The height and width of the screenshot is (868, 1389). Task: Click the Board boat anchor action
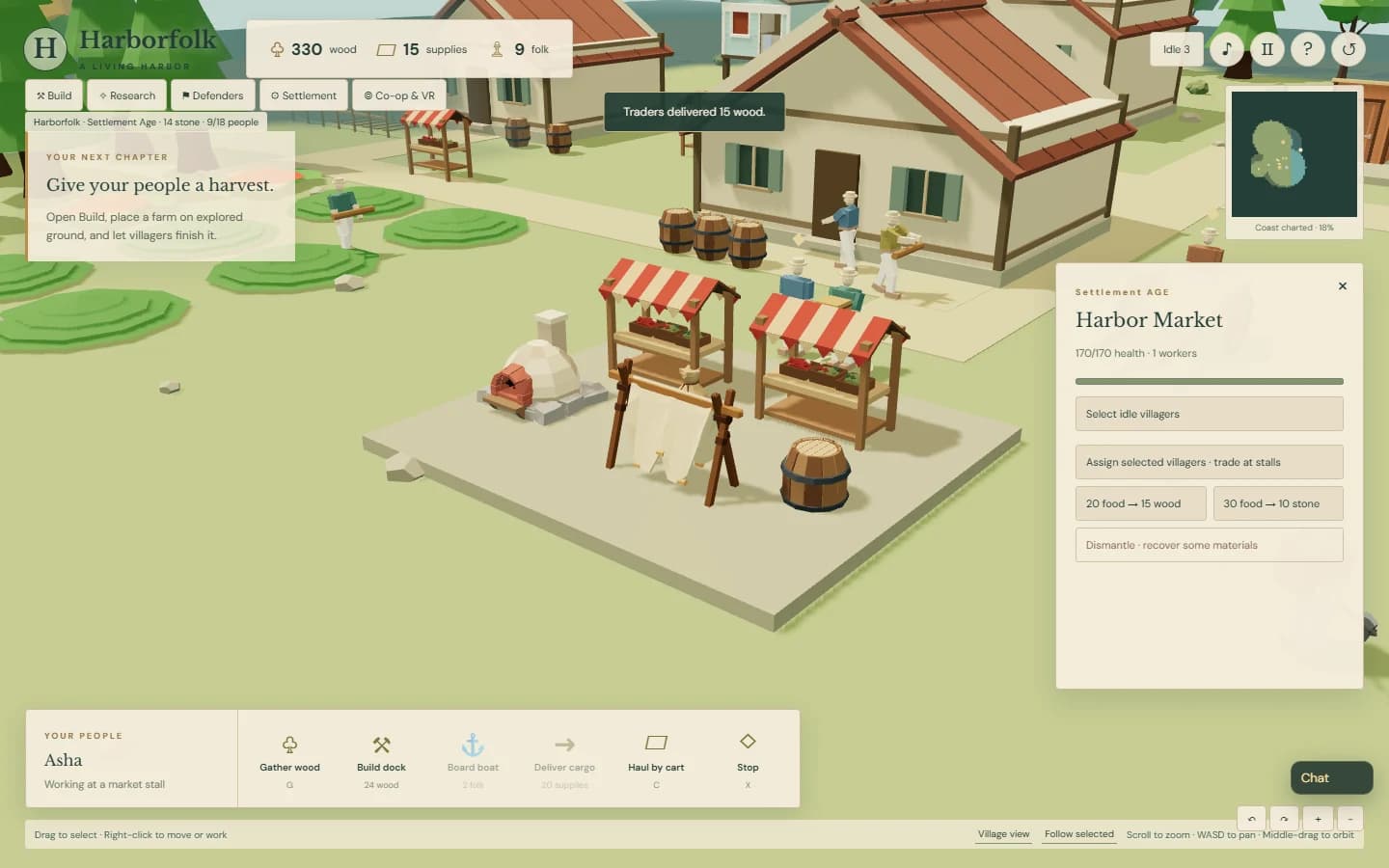pyautogui.click(x=473, y=759)
